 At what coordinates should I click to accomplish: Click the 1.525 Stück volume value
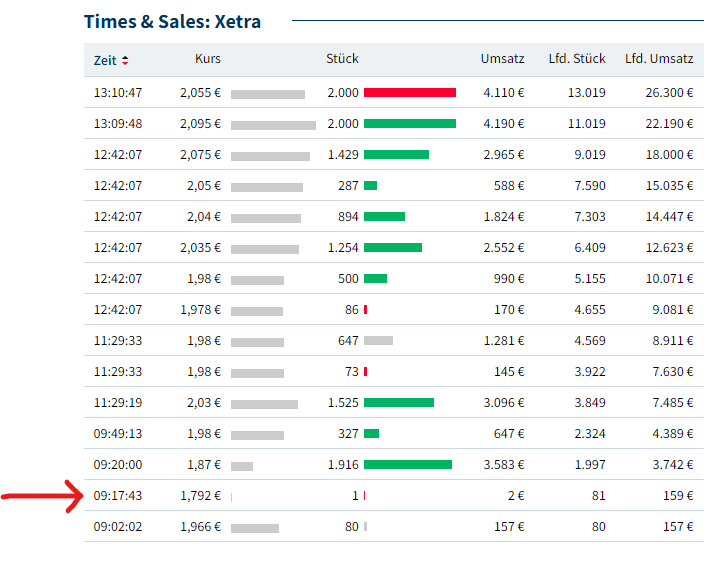[343, 403]
